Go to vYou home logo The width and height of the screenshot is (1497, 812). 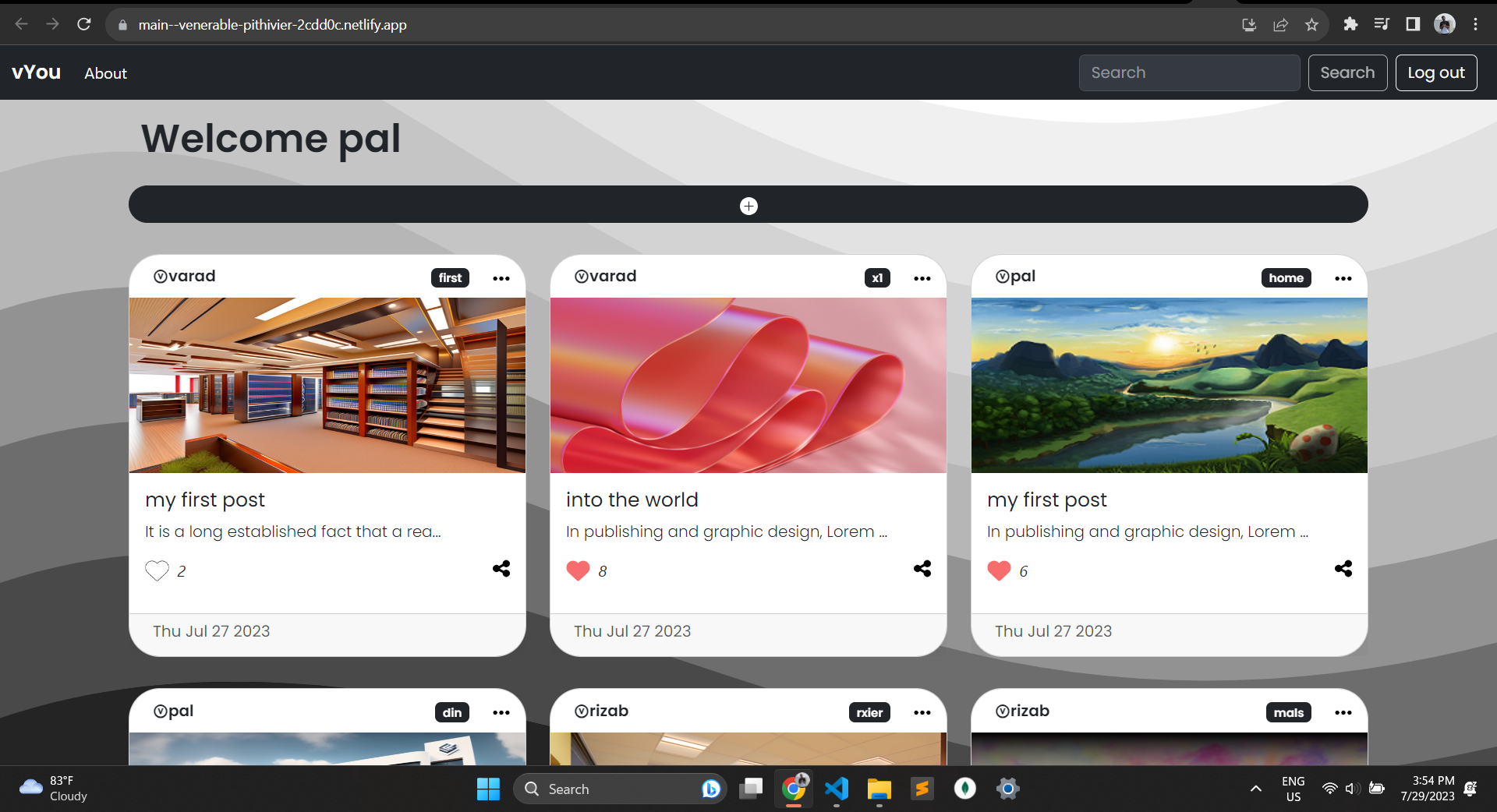point(36,72)
